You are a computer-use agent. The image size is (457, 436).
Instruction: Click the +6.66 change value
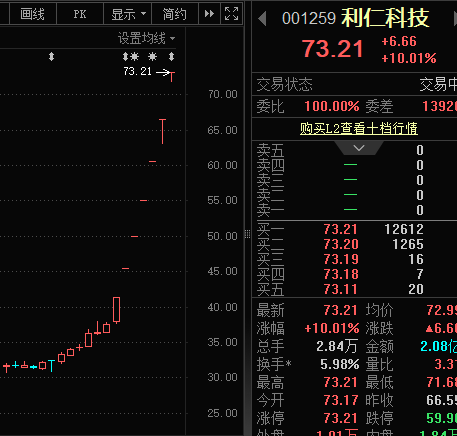click(x=399, y=41)
